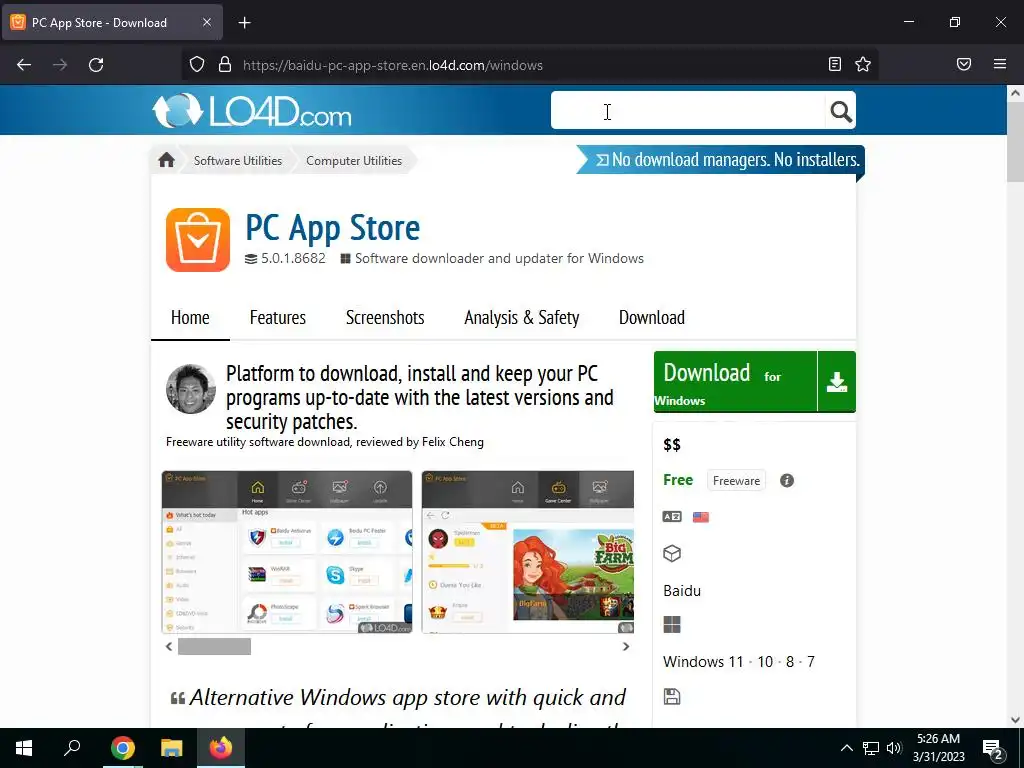Open Computer Utilities breadcrumb
Screen dimensions: 1024x768
(x=354, y=161)
